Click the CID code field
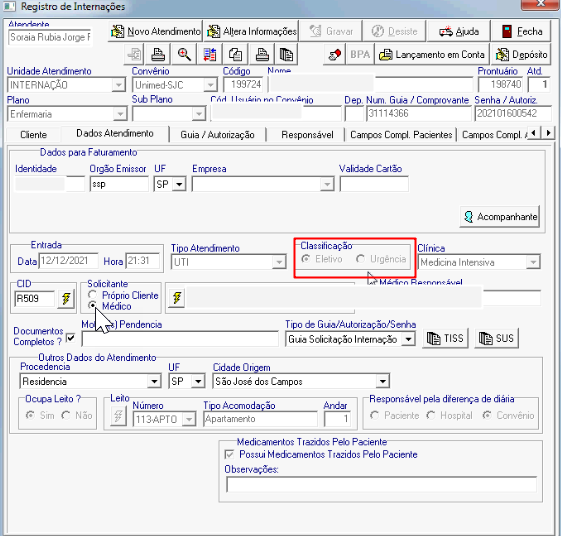Image resolution: width=561 pixels, height=536 pixels. pyautogui.click(x=34, y=298)
